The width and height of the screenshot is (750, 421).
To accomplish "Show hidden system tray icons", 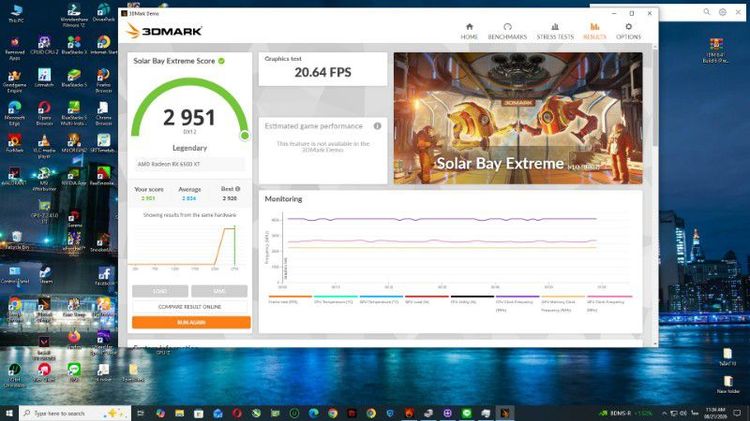I will click(664, 413).
